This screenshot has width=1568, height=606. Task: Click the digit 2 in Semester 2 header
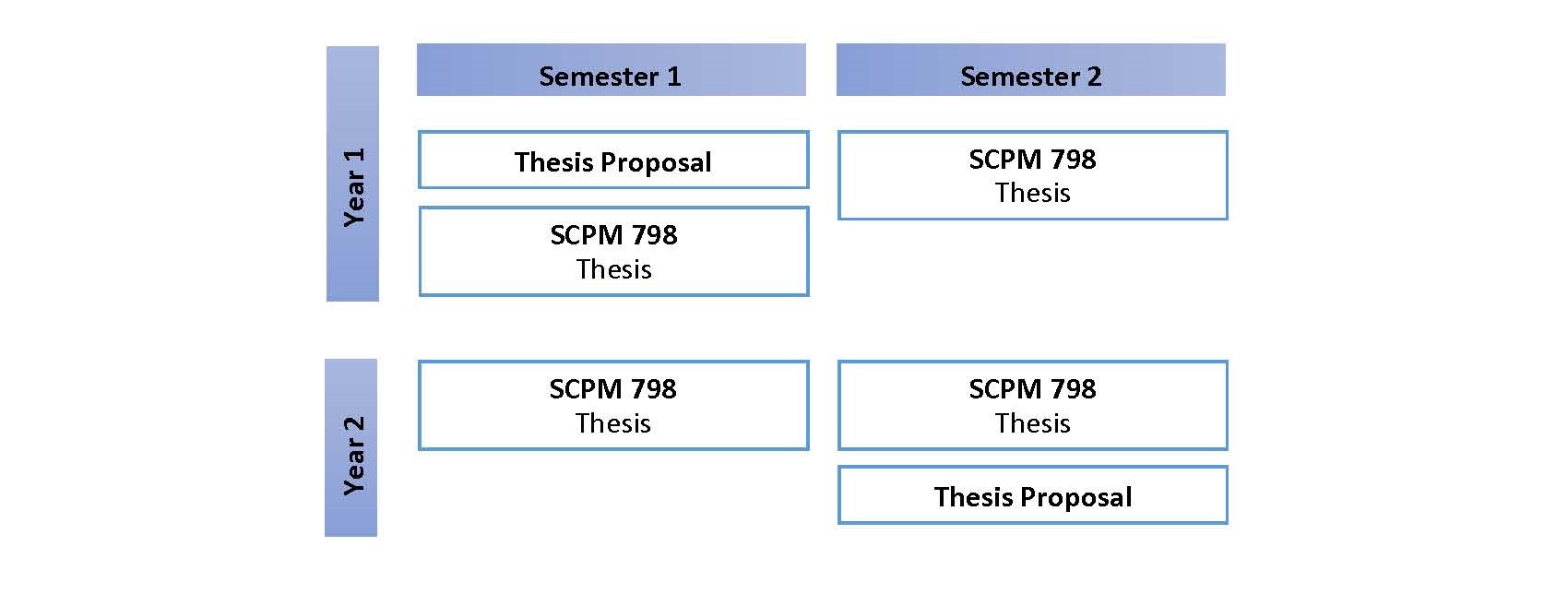(1095, 77)
